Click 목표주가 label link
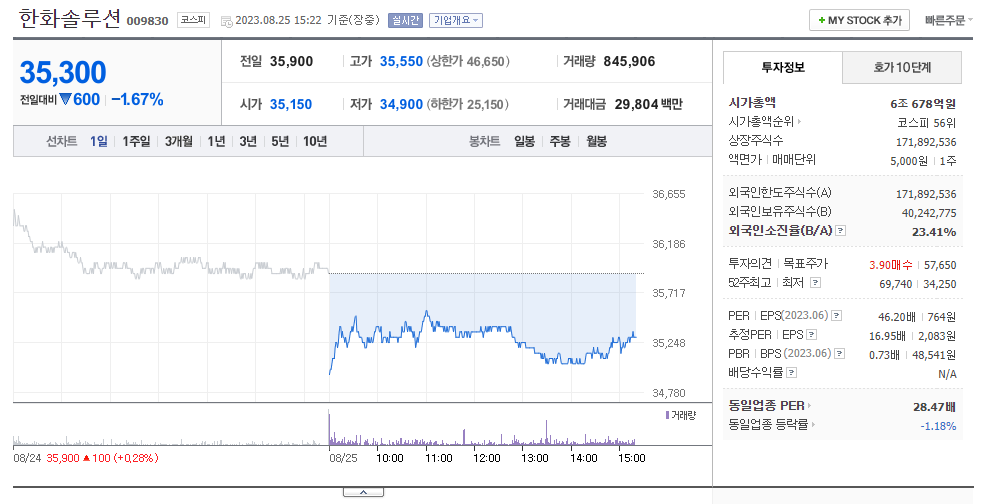 [x=806, y=263]
